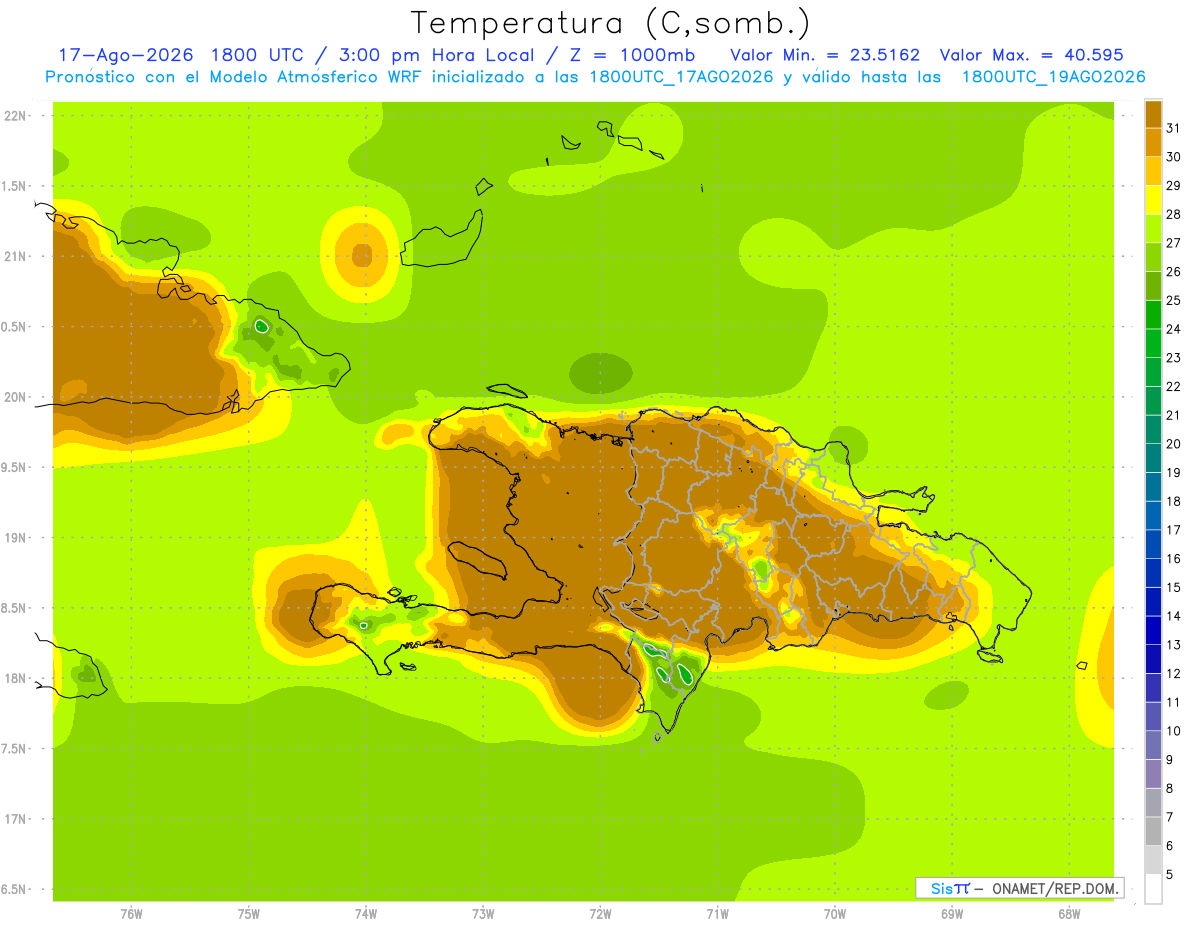Click green color bar segment between 23 and 24
This screenshot has height=927, width=1200.
(1153, 343)
